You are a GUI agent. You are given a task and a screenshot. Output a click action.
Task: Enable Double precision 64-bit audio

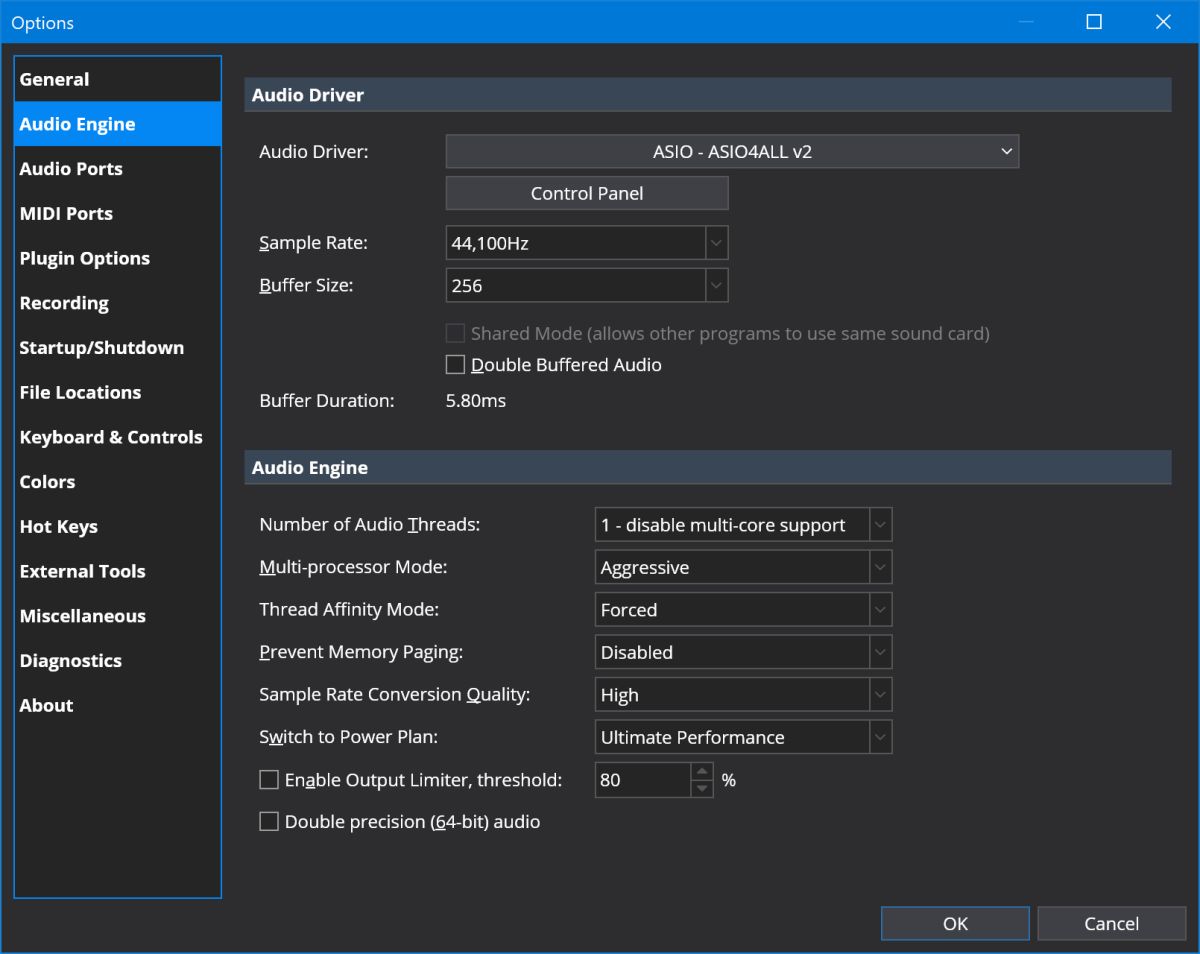269,822
